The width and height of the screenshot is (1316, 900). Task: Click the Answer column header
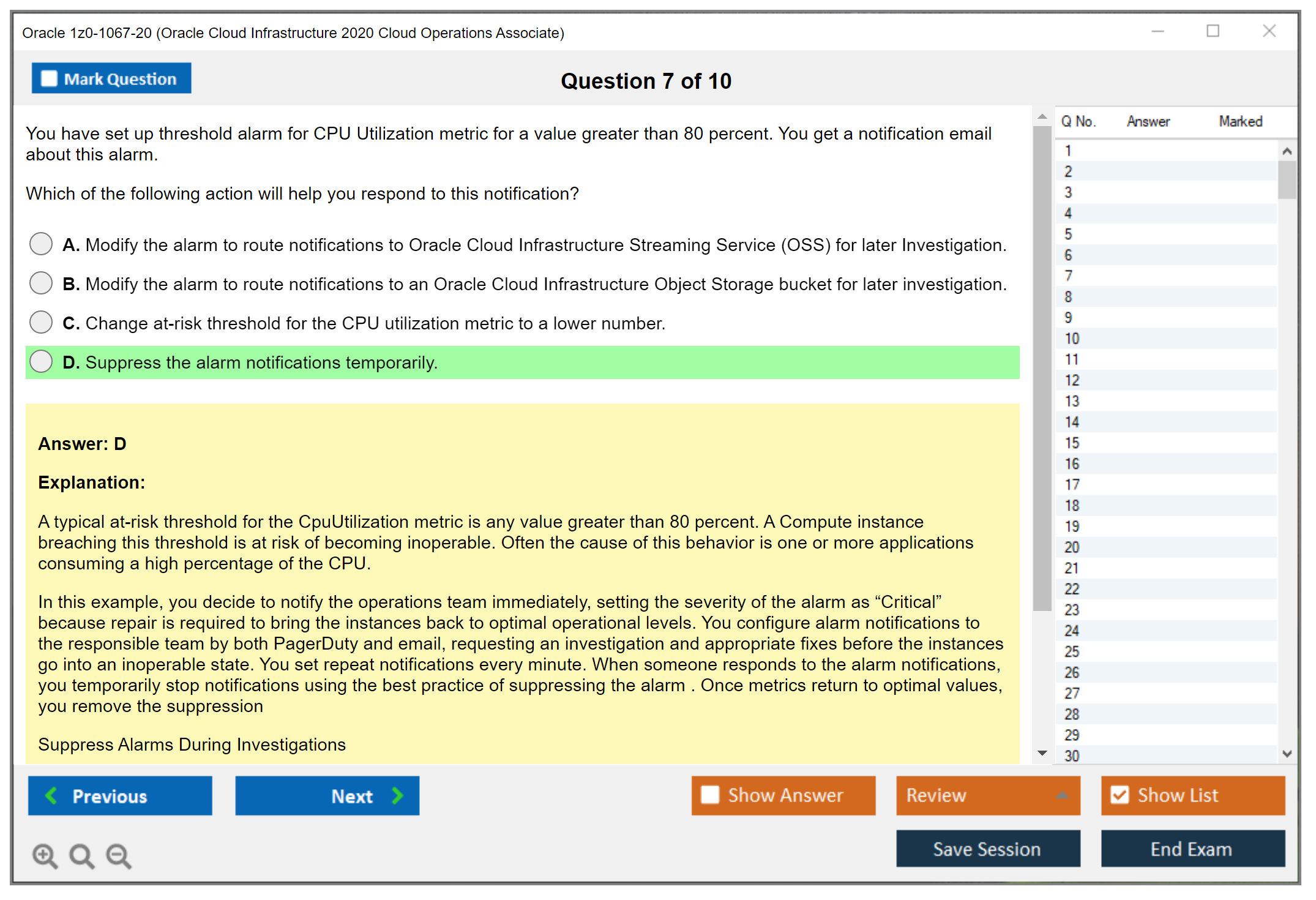1148,121
